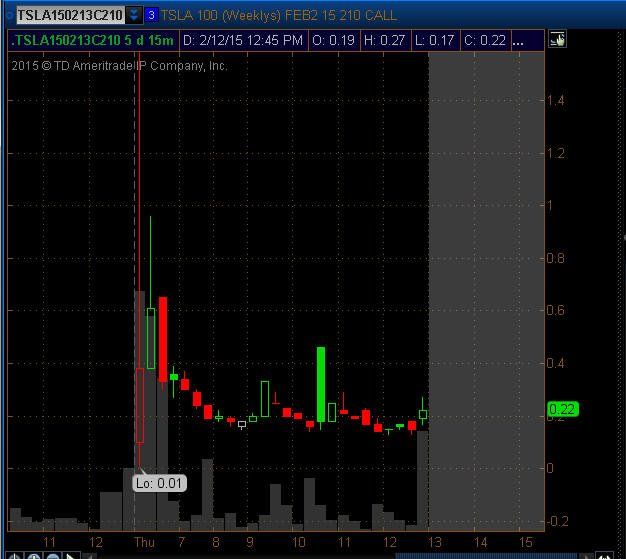626x559 pixels.
Task: Click the 'Thu' date label on time axis
Action: (144, 542)
